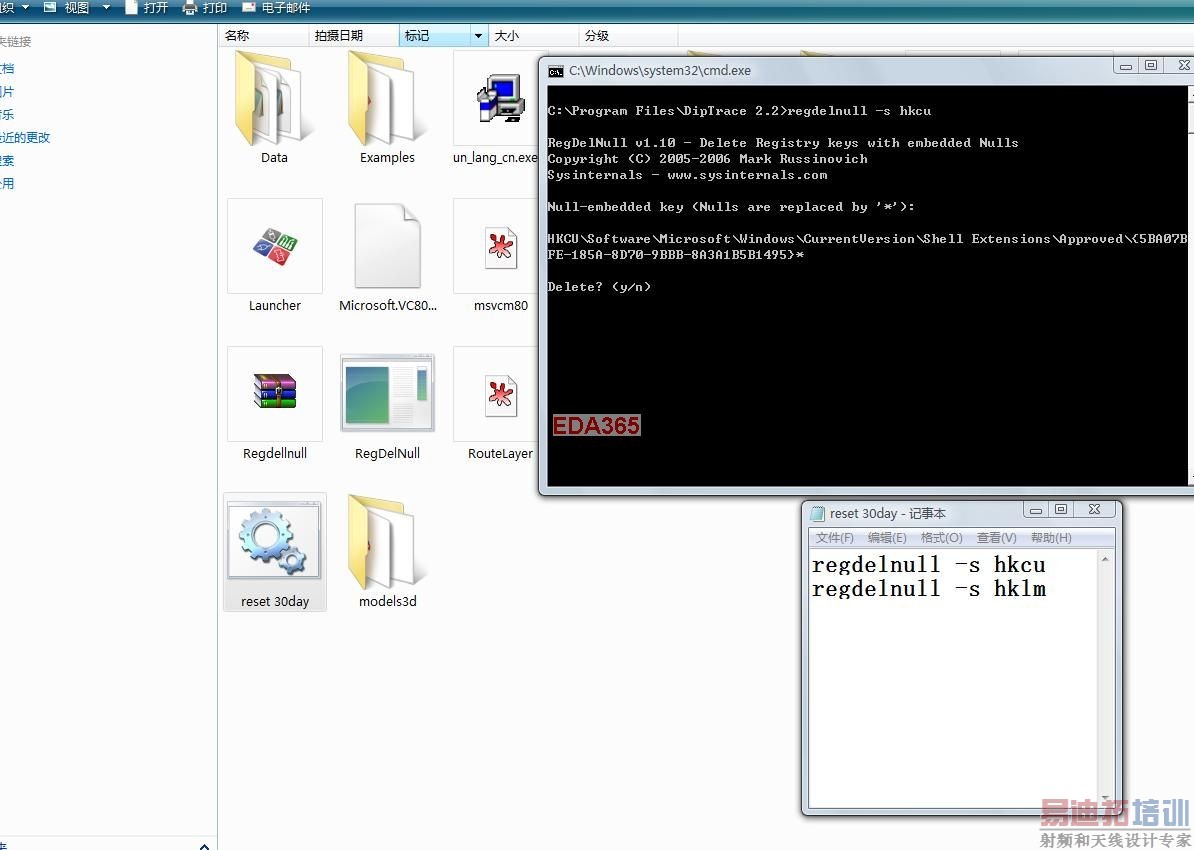
Task: Open Notepad 帮助(H) menu
Action: (x=1051, y=538)
